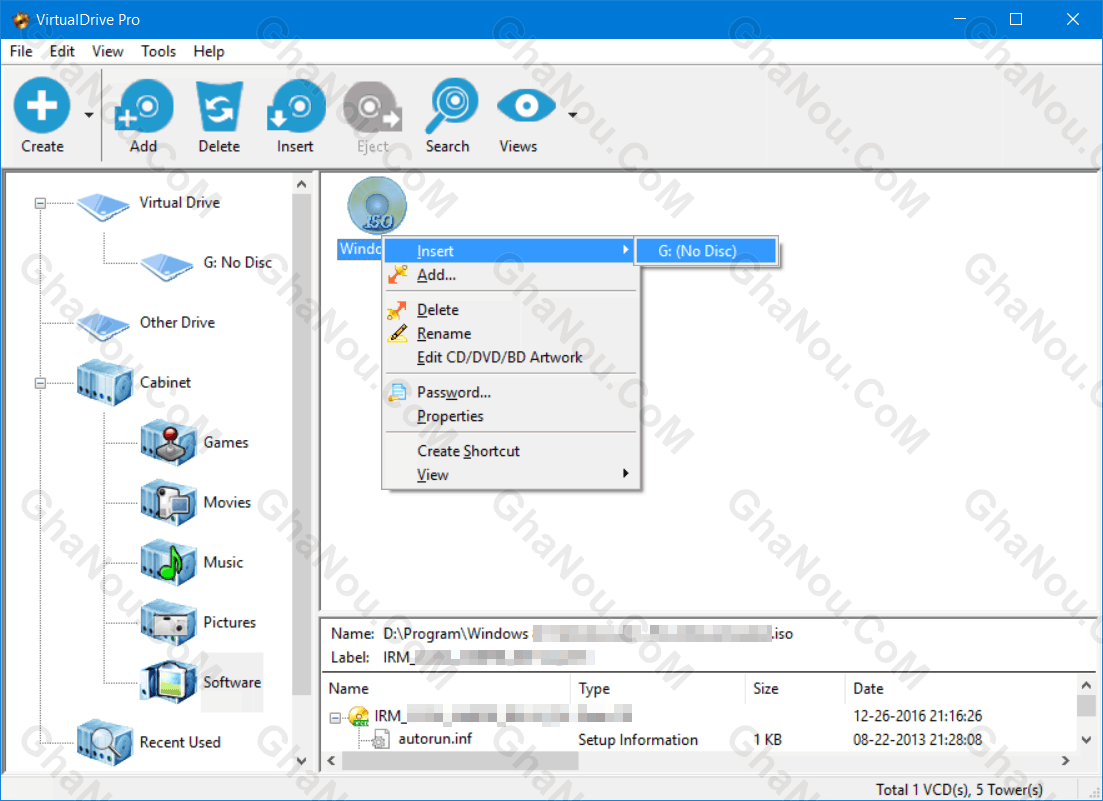Collapse the Virtual Drive tree node
Screen dimensions: 1103x801
pyautogui.click(x=40, y=203)
